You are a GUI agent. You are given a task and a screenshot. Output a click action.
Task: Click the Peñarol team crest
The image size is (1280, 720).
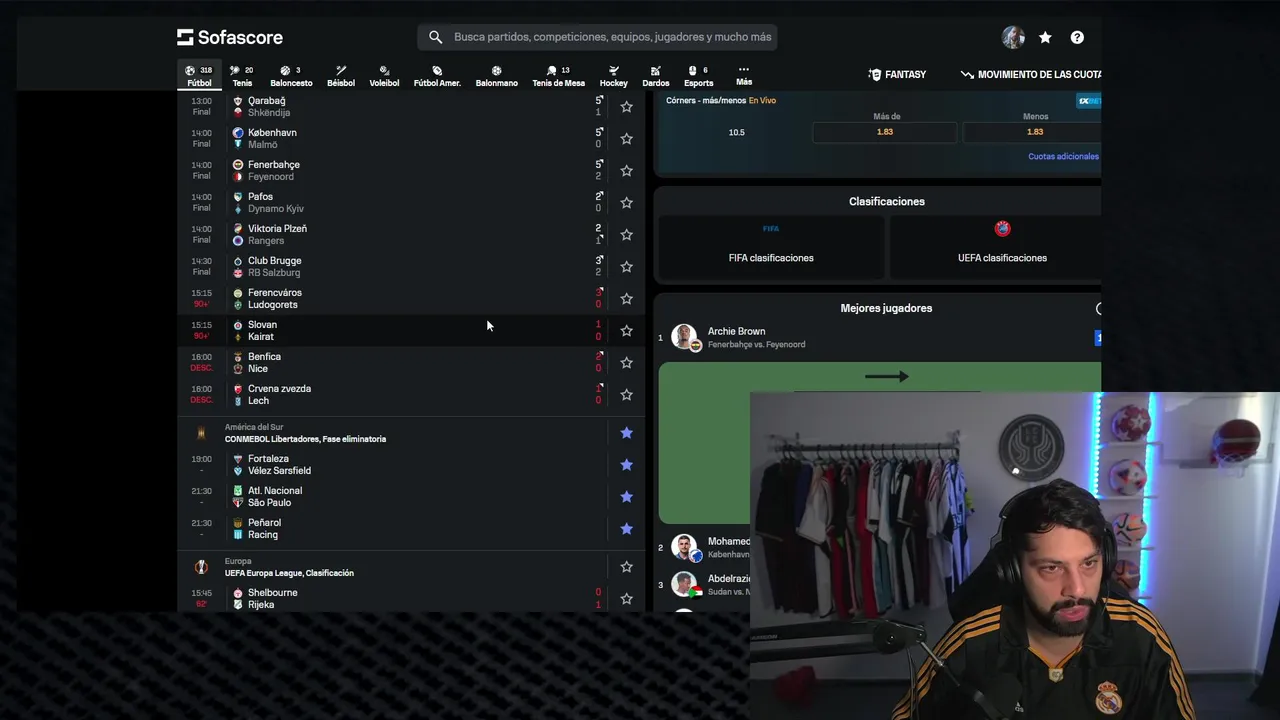click(x=238, y=522)
